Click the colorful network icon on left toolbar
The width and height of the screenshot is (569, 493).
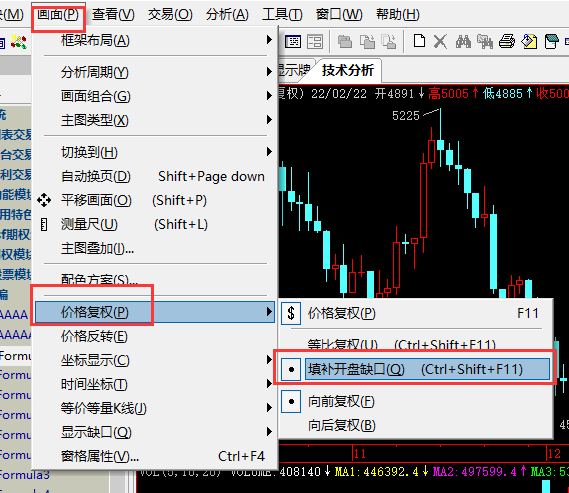point(18,42)
